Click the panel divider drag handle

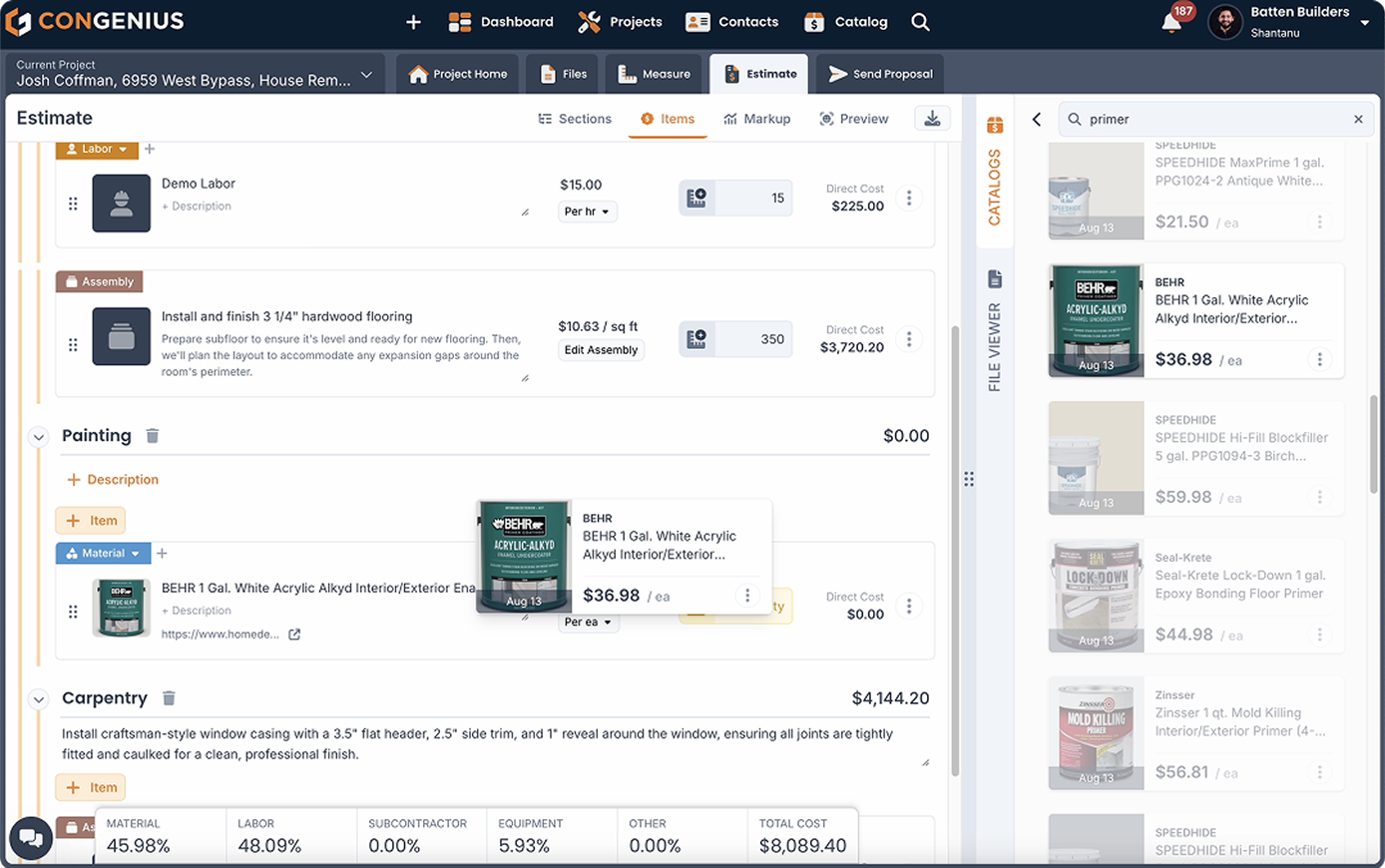969,480
